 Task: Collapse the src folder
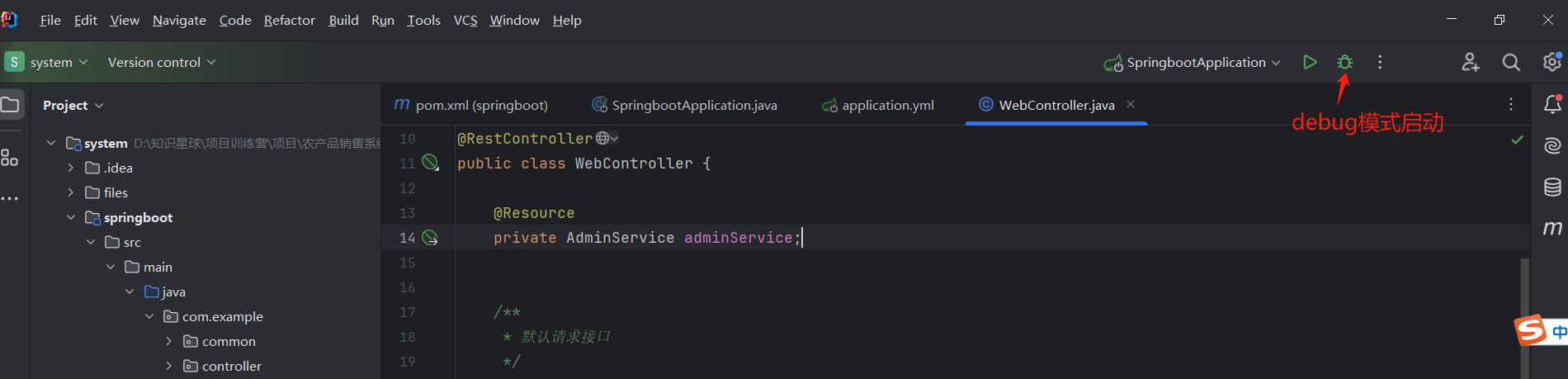[91, 242]
